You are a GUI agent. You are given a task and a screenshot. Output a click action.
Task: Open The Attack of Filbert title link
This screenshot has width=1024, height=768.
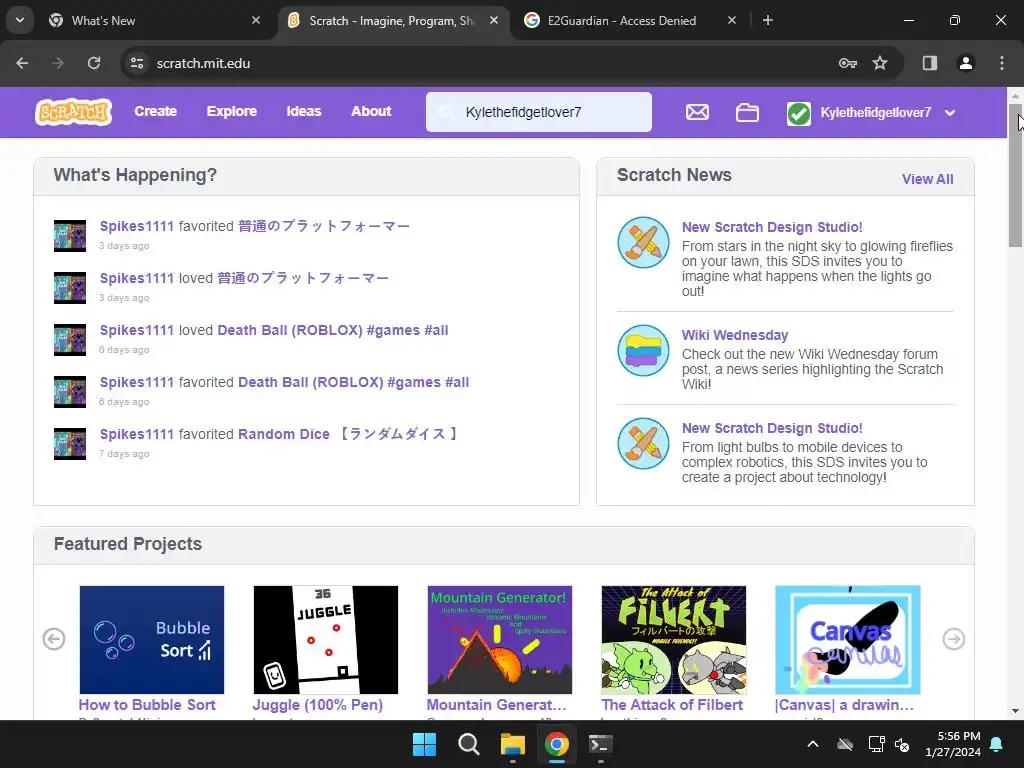(672, 705)
